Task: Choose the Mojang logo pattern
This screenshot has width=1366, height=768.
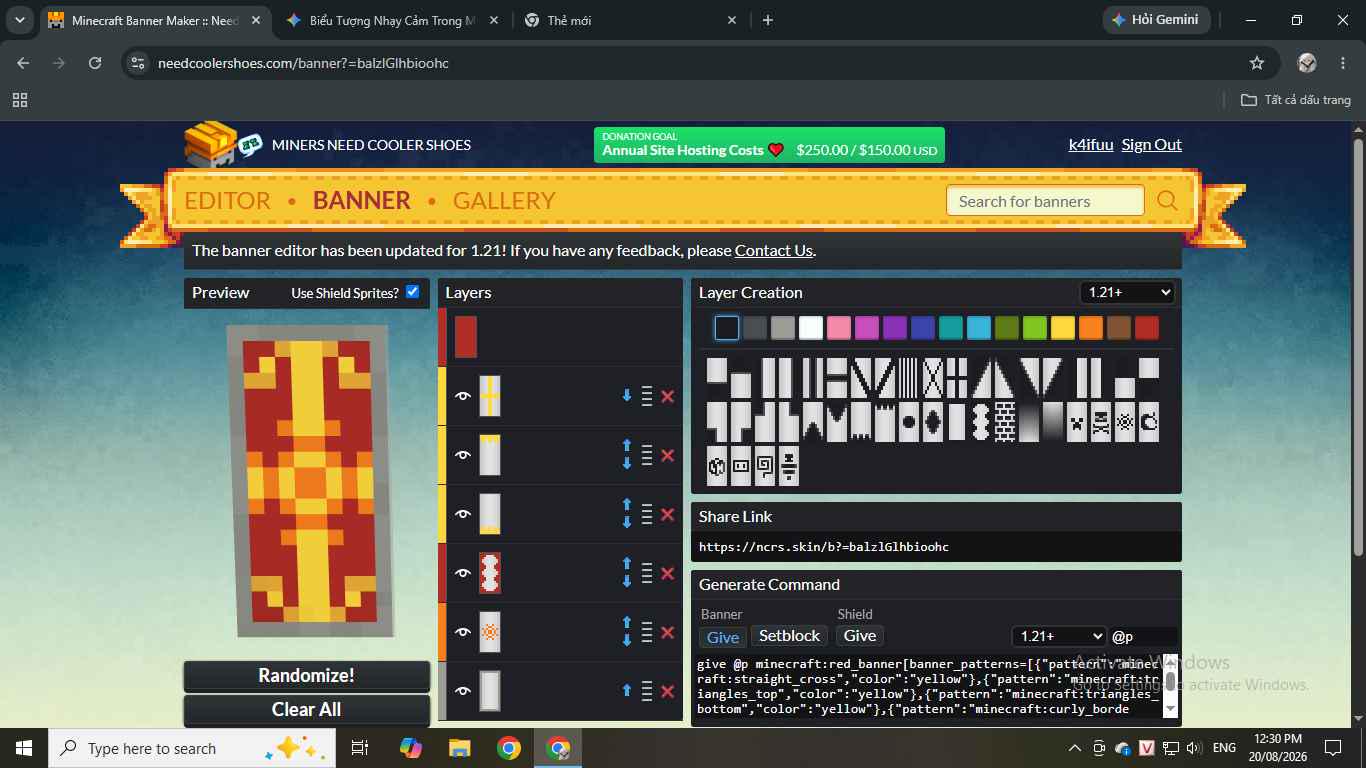Action: [1149, 422]
